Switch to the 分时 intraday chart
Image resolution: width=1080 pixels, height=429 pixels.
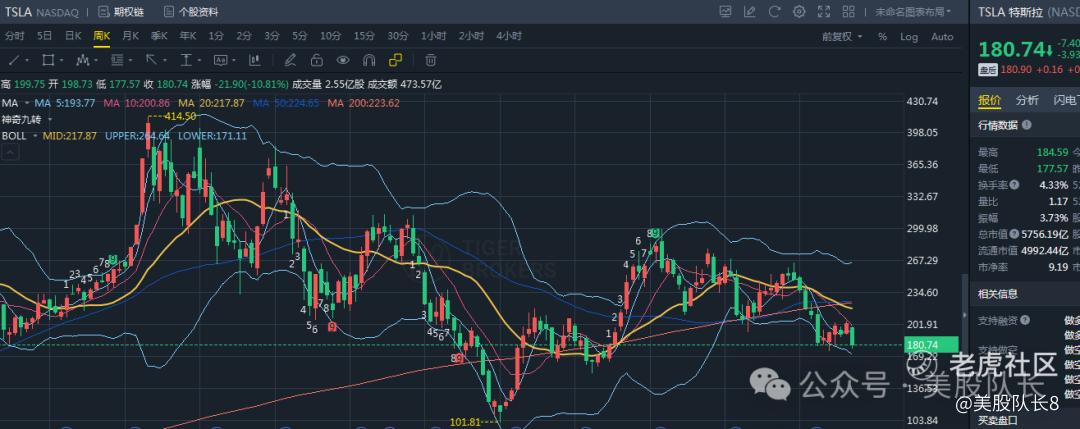click(x=14, y=36)
